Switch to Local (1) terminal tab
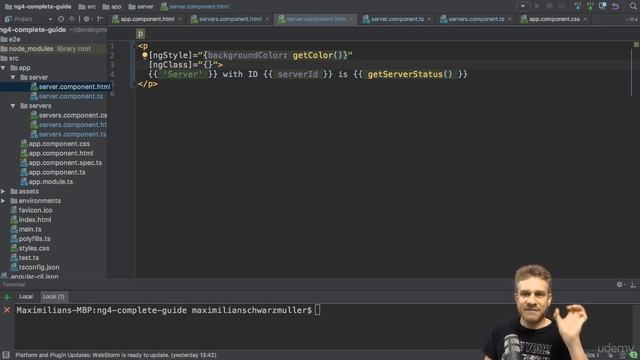The height and width of the screenshot is (360, 640). point(54,297)
